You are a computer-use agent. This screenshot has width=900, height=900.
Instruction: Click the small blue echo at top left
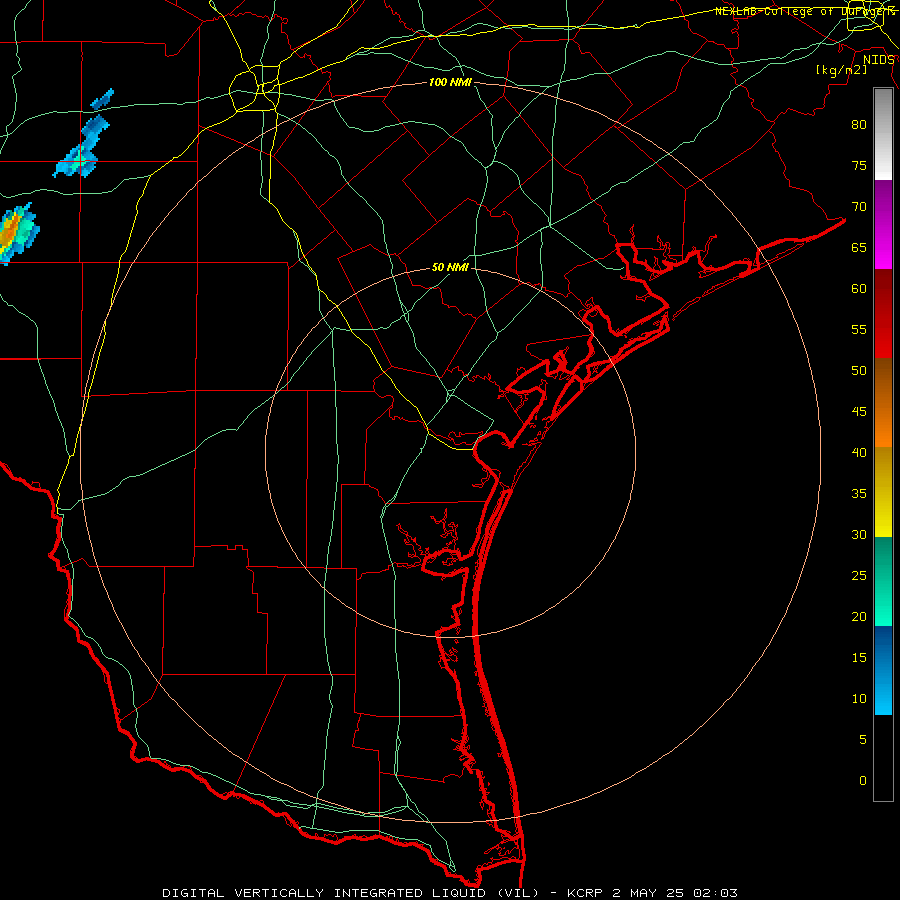[x=102, y=99]
